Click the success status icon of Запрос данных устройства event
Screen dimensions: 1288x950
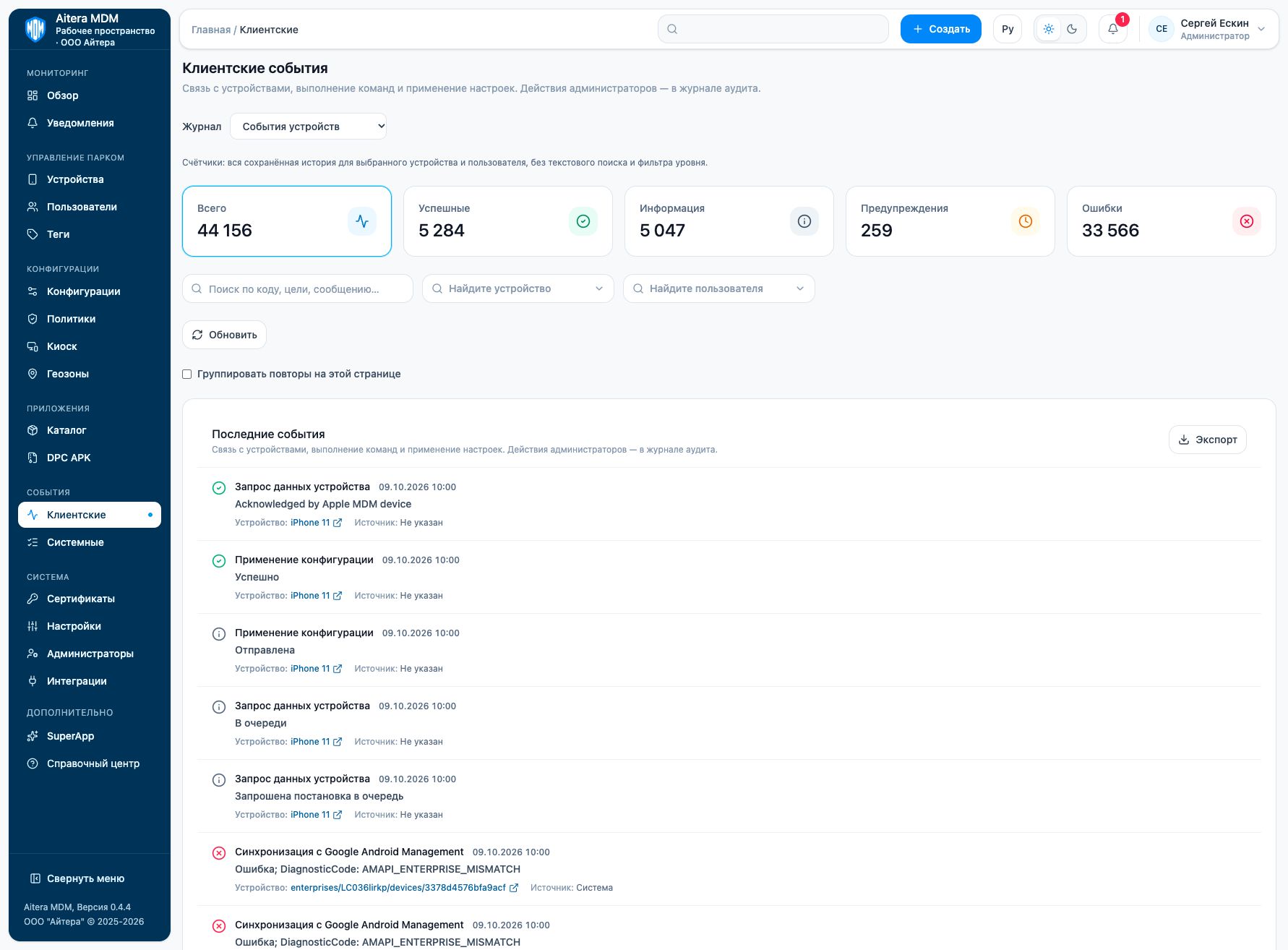(x=219, y=488)
